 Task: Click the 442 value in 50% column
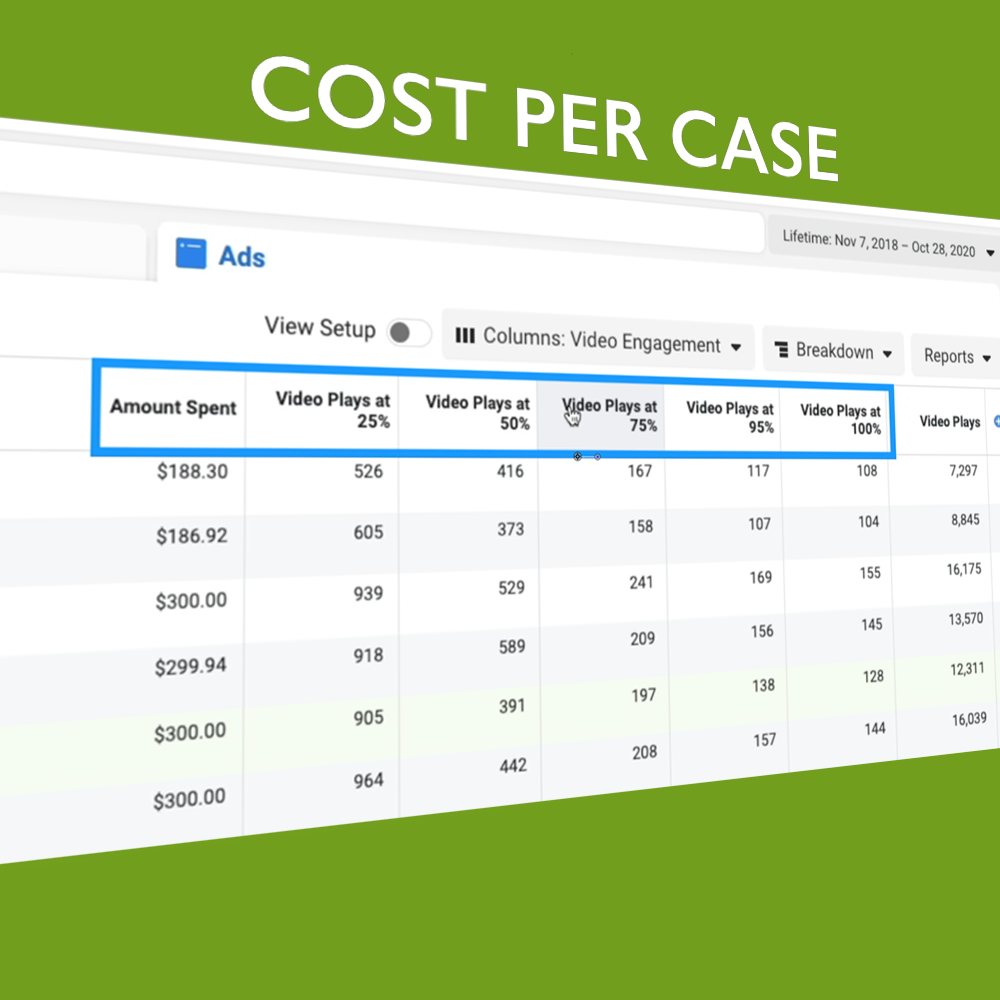tap(513, 765)
